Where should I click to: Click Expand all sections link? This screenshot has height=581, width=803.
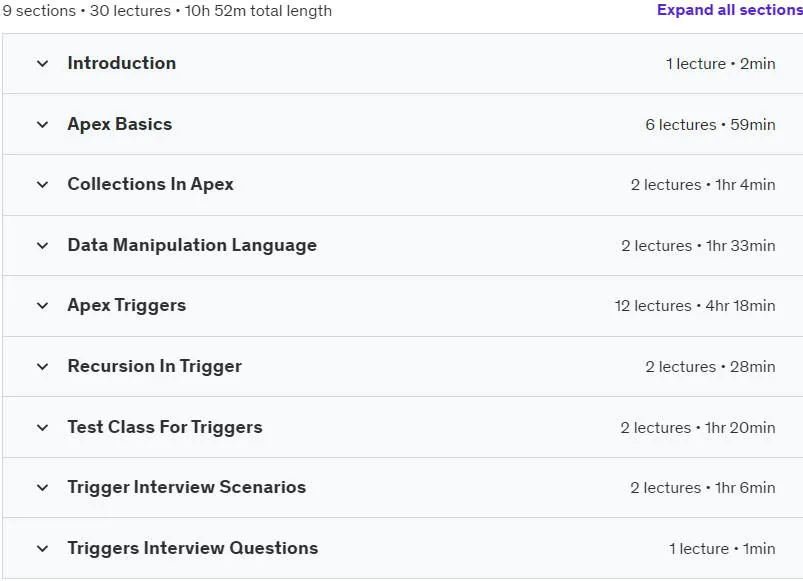pyautogui.click(x=730, y=10)
